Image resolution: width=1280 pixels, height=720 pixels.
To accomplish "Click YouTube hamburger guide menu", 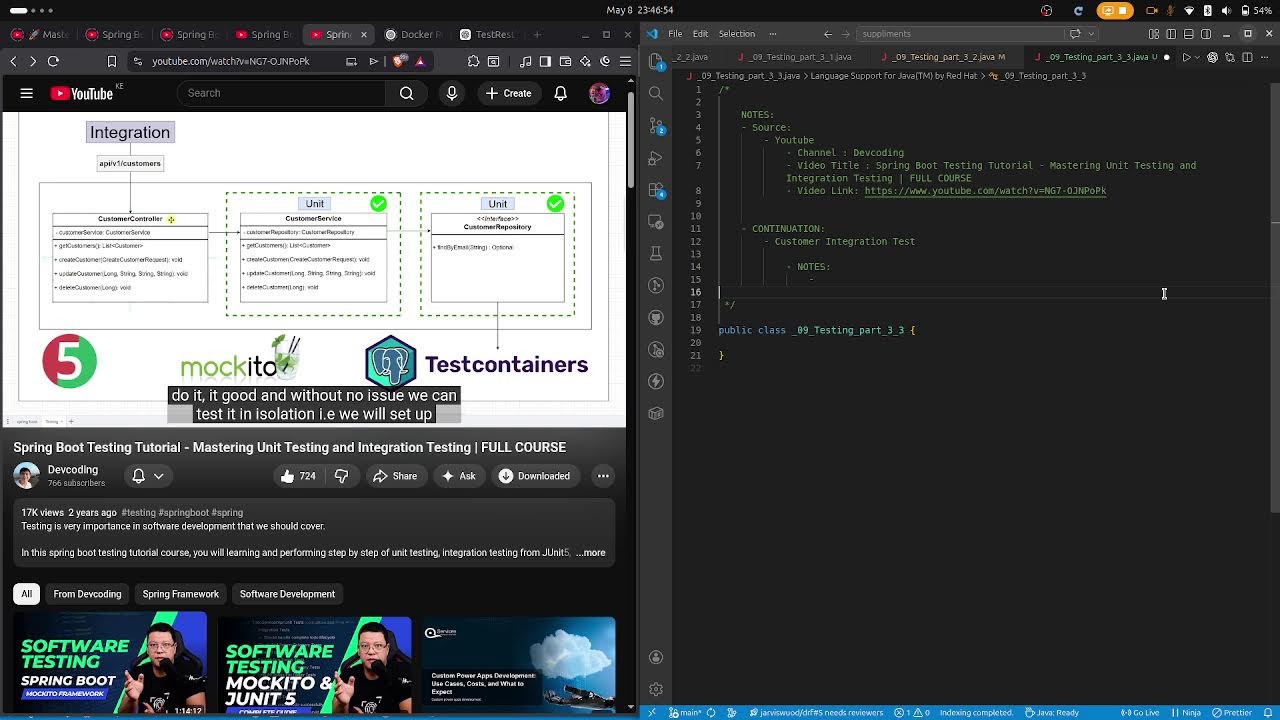I will click(x=27, y=93).
